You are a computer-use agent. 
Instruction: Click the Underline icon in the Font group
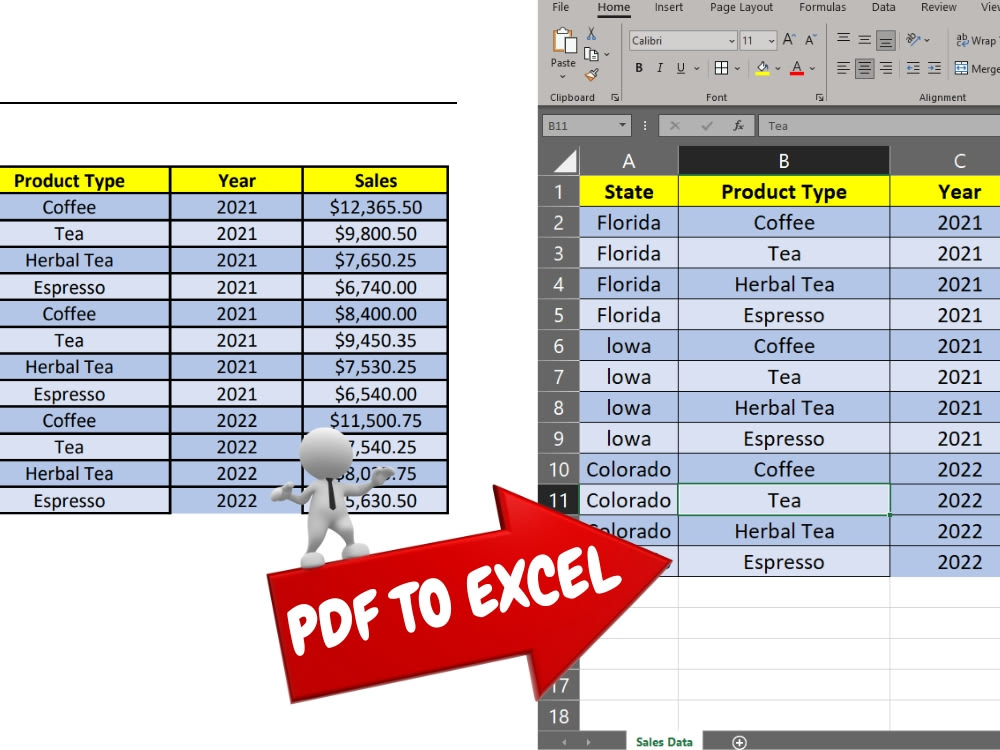(x=679, y=68)
